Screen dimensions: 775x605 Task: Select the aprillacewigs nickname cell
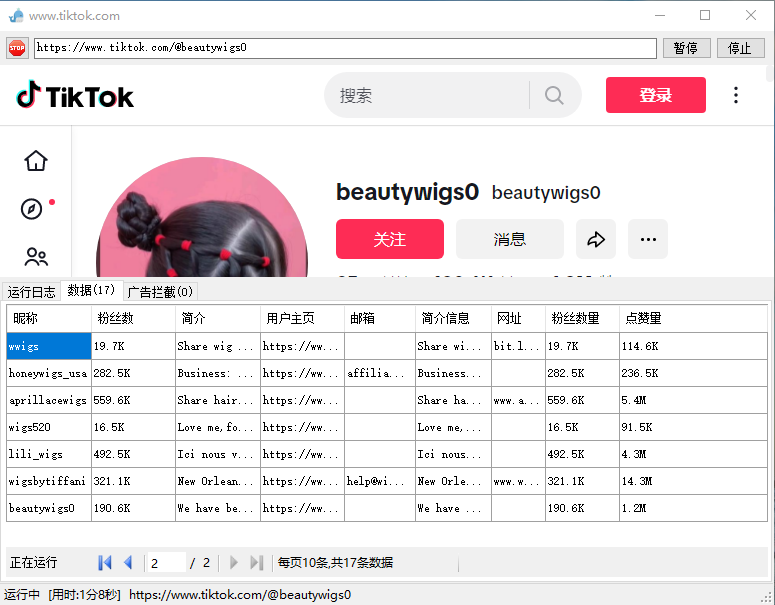[x=49, y=400]
